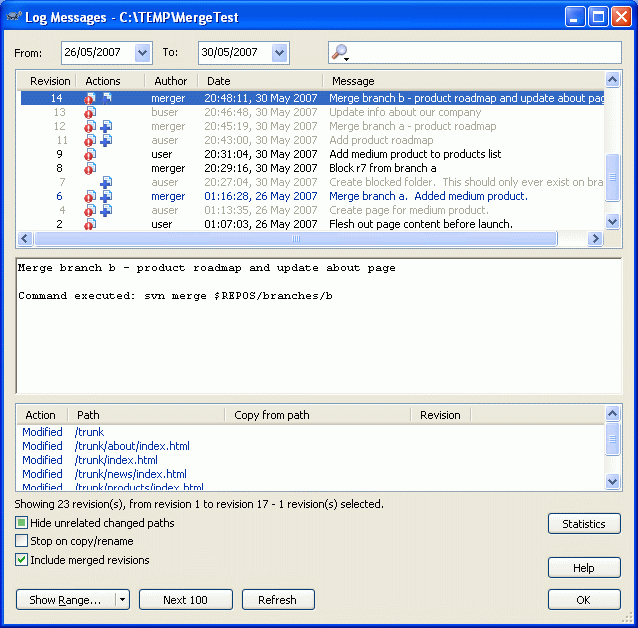
Task: Click the TortoiseSVN title bar icon
Action: 14,17
